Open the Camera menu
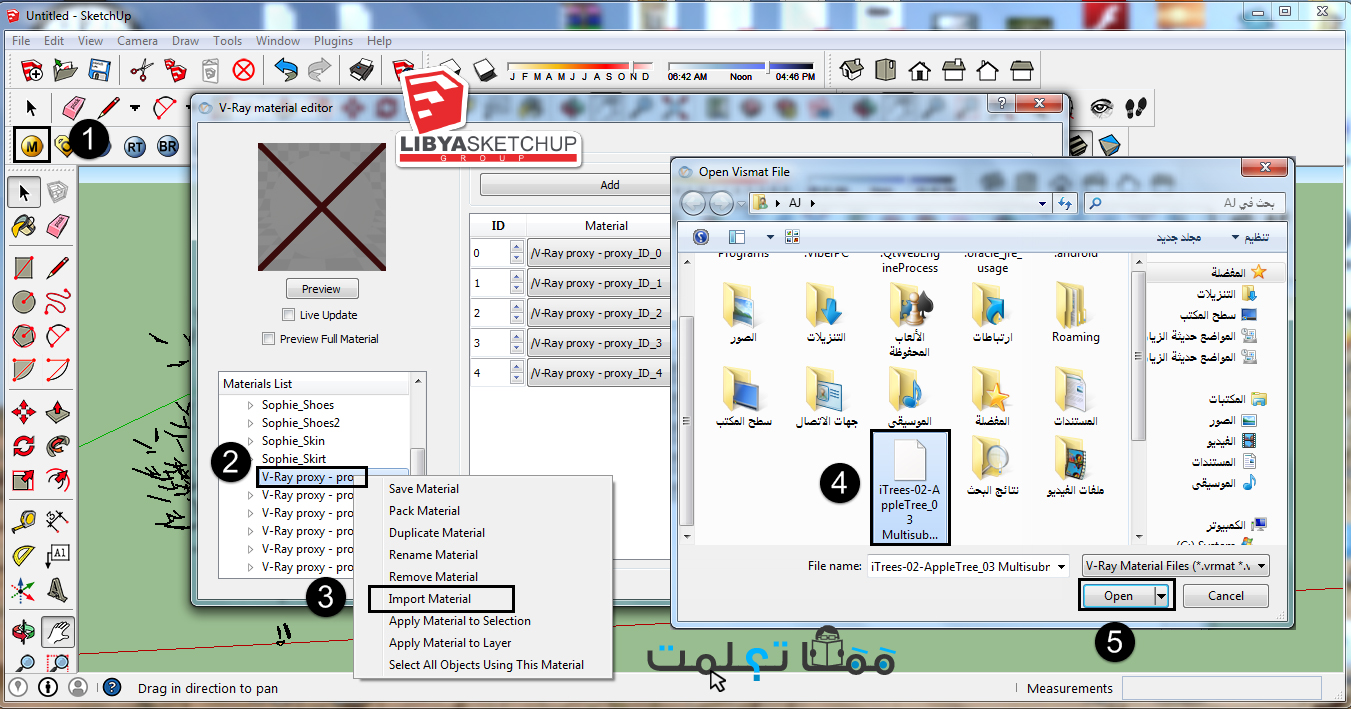The height and width of the screenshot is (709, 1351). [x=137, y=41]
